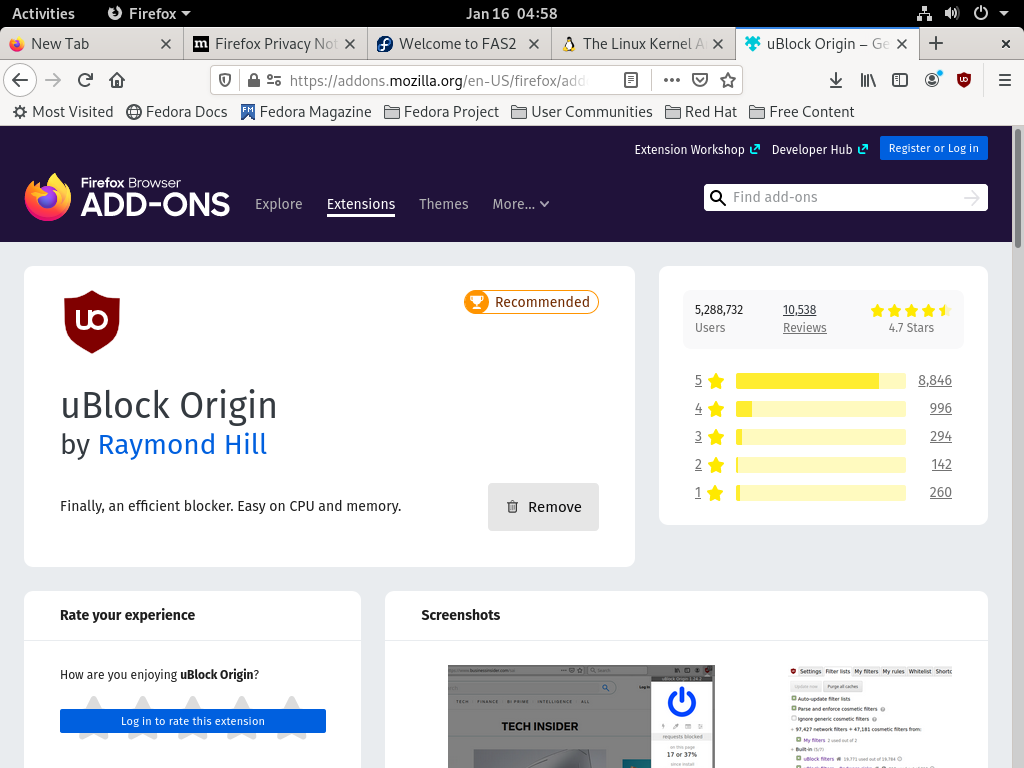1024x768 pixels.
Task: Open Free Content bookmarks folder
Action: point(801,112)
